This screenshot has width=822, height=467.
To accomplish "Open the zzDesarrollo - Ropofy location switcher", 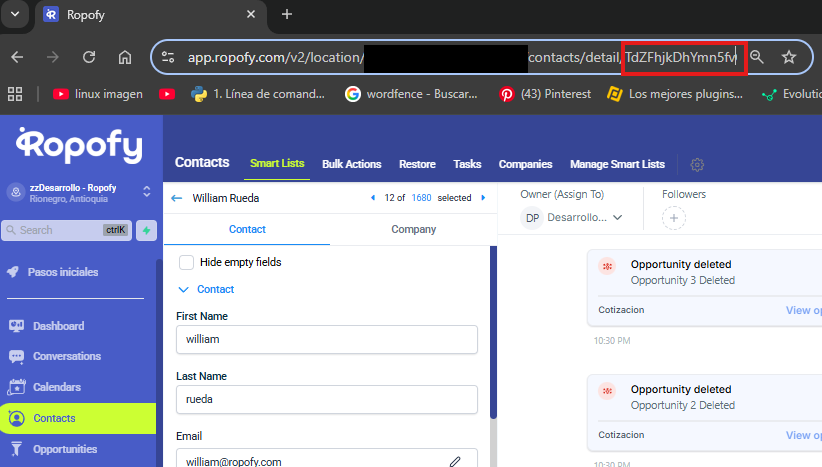I will point(146,190).
